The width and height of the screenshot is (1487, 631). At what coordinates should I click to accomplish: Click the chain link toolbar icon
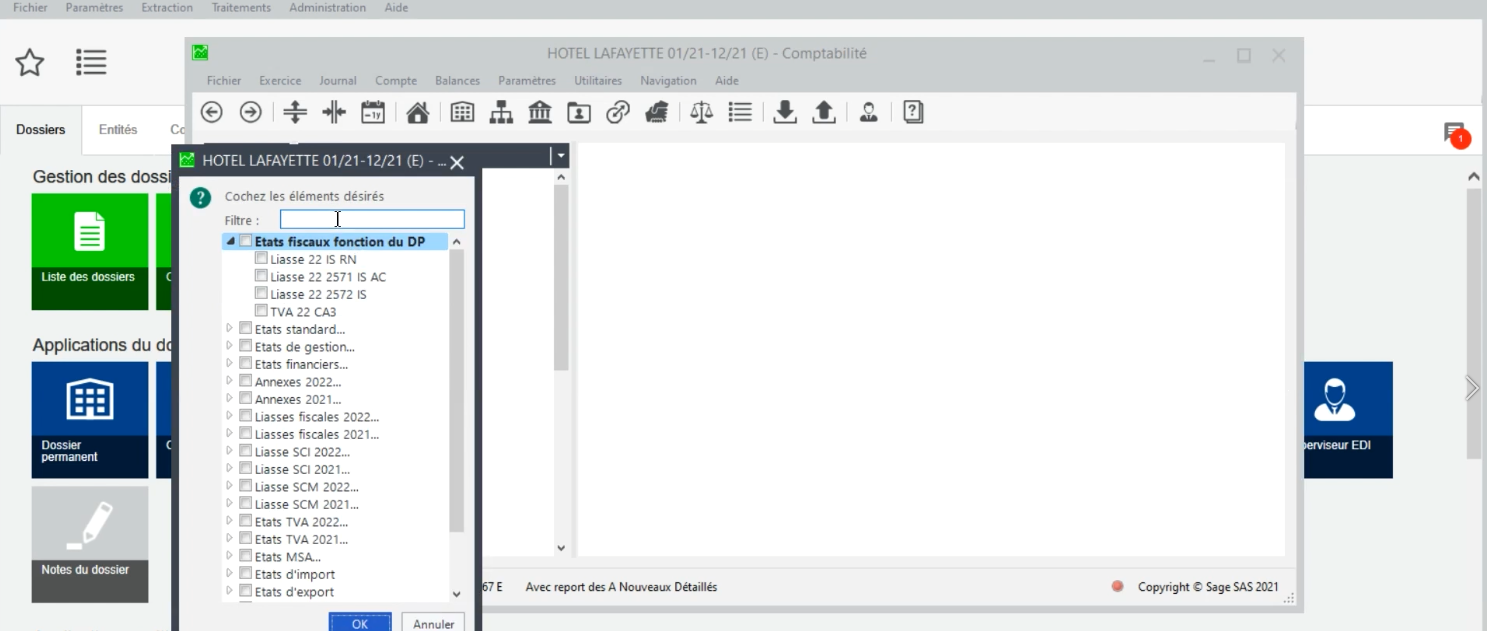tap(618, 113)
